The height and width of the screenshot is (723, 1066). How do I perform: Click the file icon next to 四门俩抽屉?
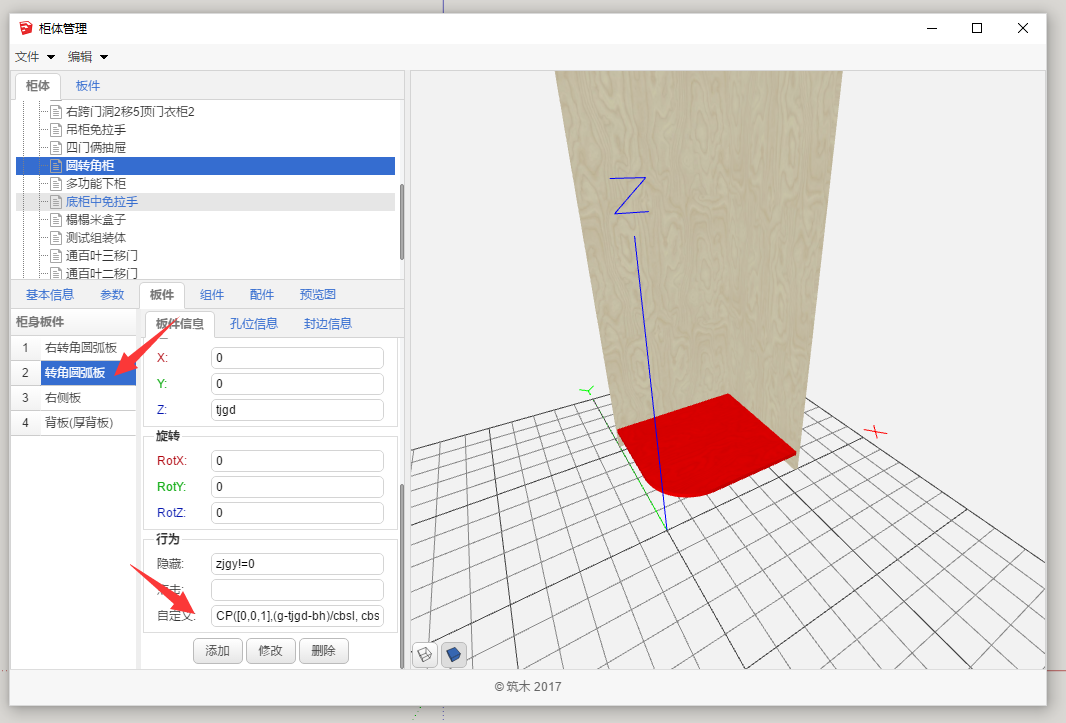click(x=57, y=148)
